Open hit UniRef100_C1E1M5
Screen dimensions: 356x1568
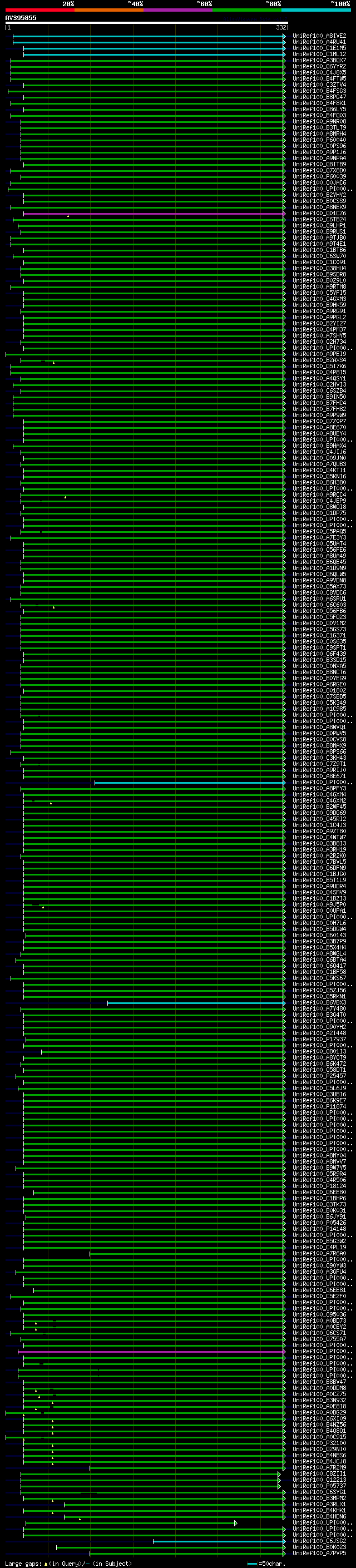319,48
